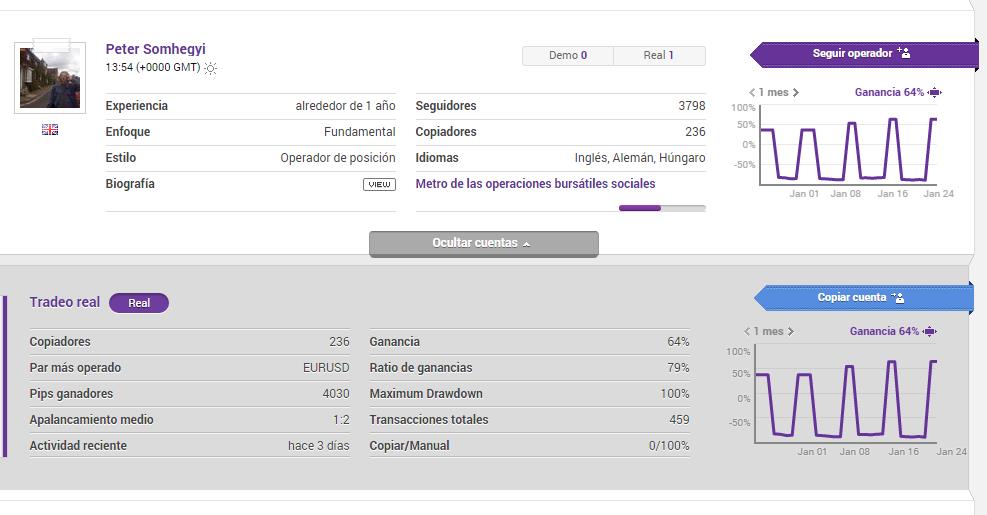Click the expand icon beside top Ganancia 64%
This screenshot has height=515, width=987.
(x=934, y=93)
